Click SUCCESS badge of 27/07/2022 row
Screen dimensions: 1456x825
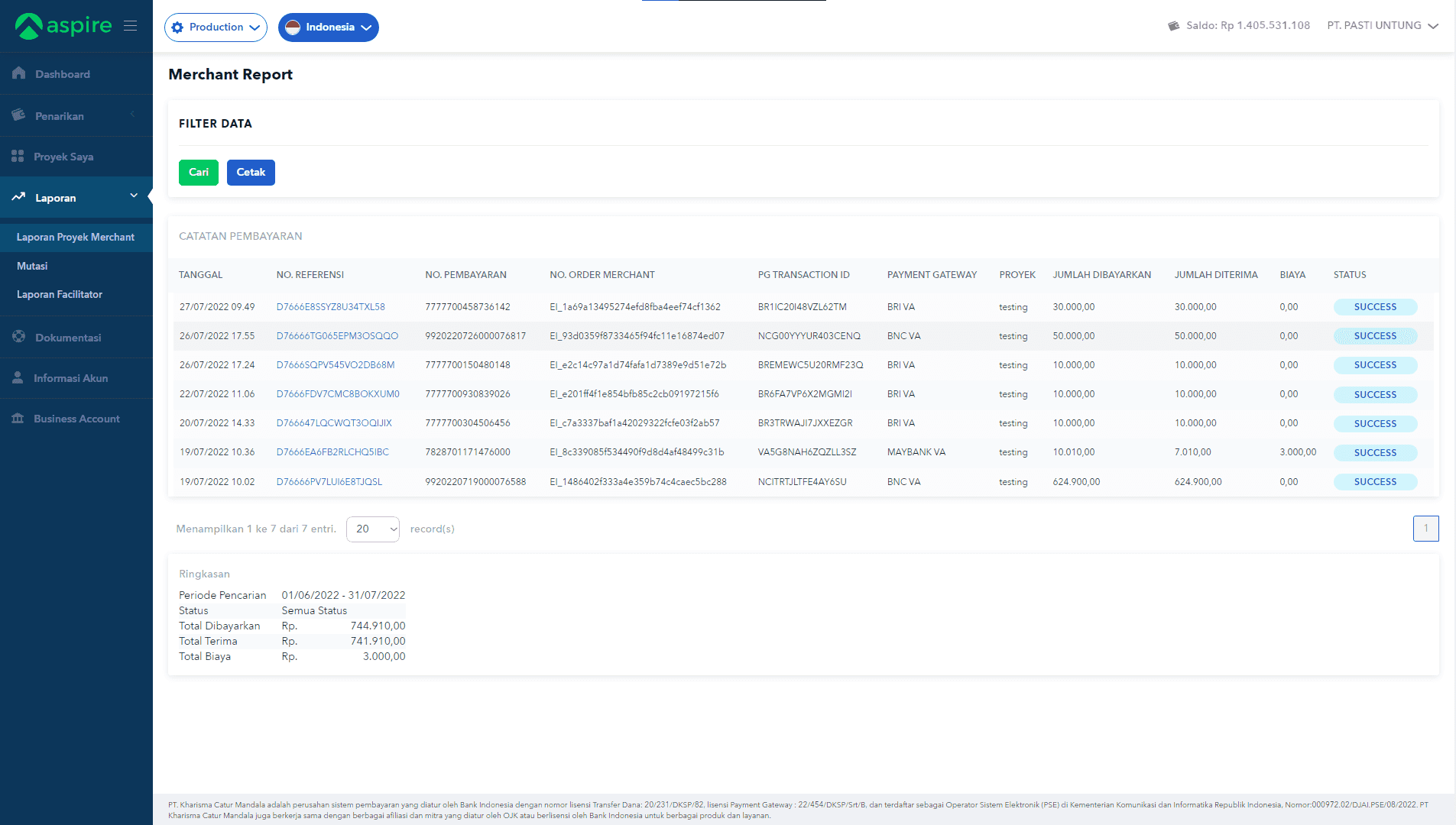click(x=1375, y=307)
